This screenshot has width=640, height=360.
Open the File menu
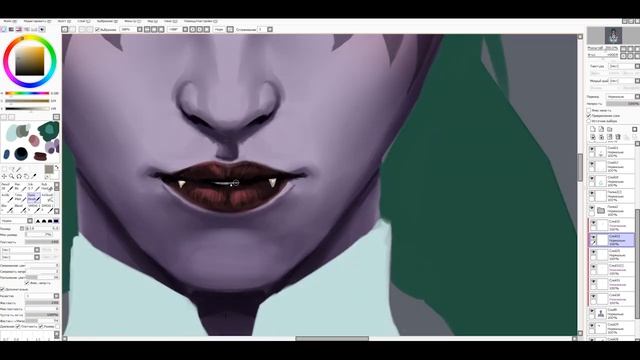pyautogui.click(x=10, y=21)
